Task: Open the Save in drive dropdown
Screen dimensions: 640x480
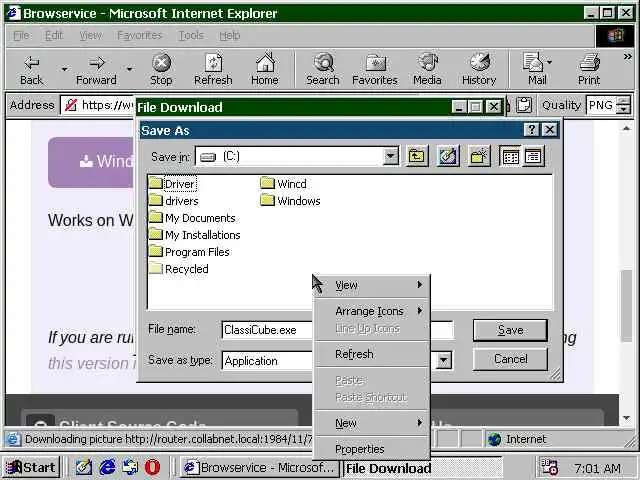Action: coord(391,156)
